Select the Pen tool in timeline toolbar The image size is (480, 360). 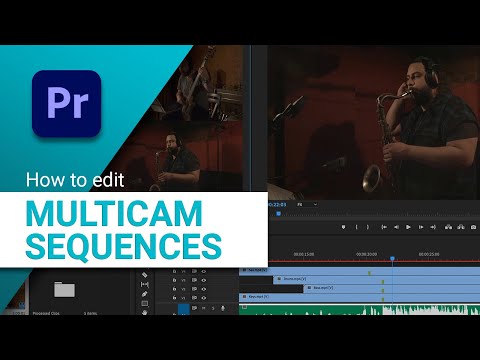144,294
